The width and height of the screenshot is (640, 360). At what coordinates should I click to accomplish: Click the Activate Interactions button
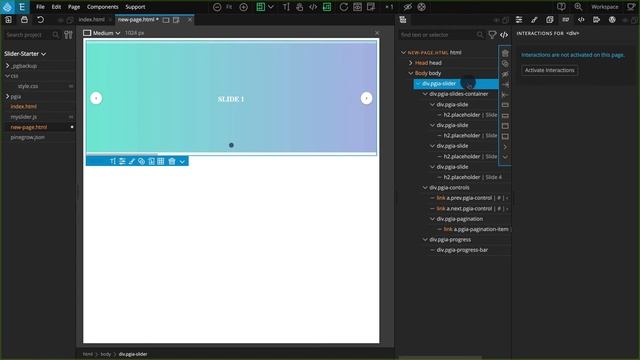(x=549, y=70)
